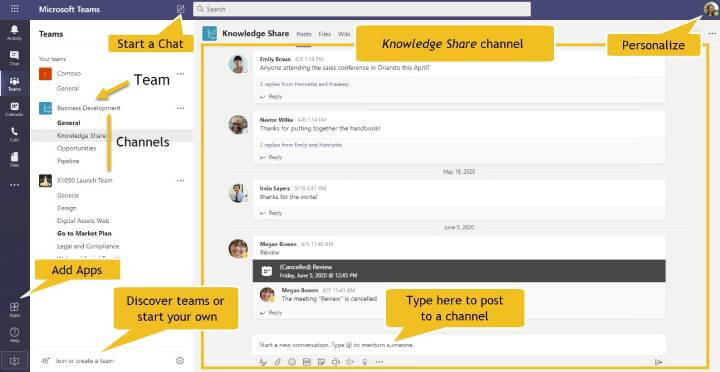Go to Chat in left rail
Image resolution: width=720 pixels, height=372 pixels.
(x=14, y=58)
